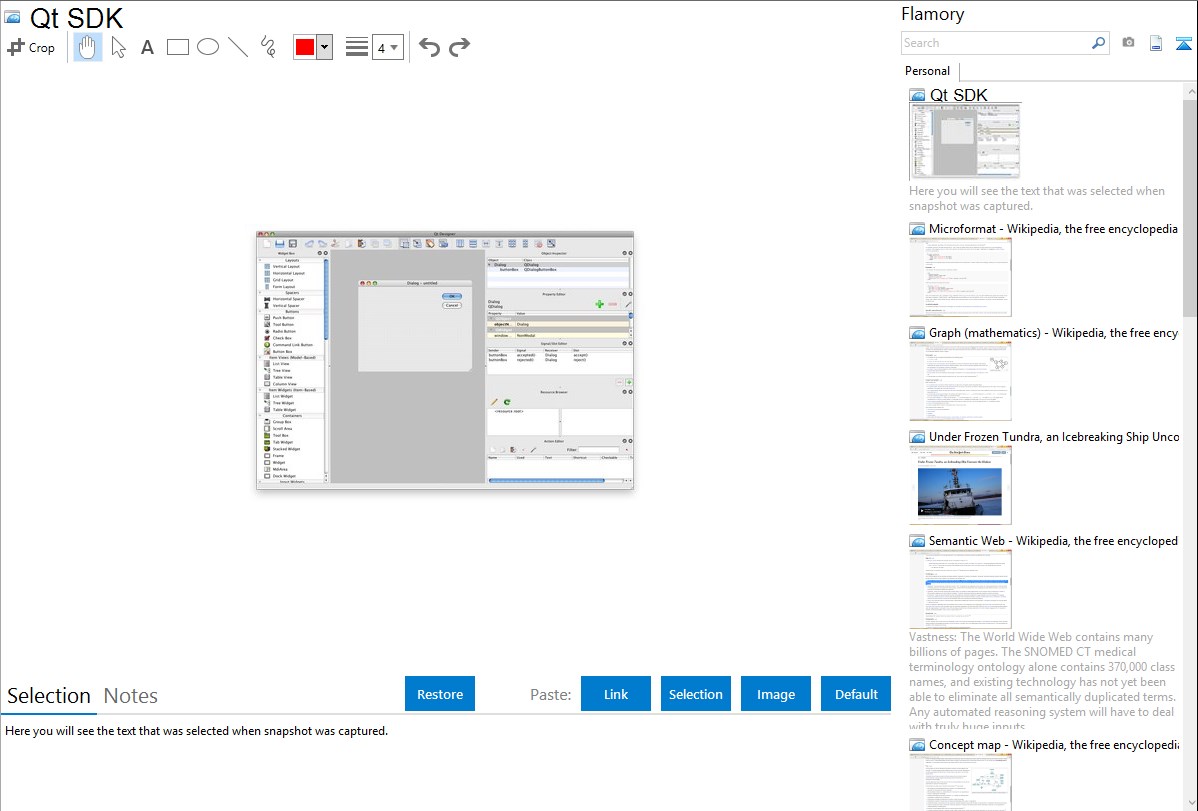The width and height of the screenshot is (1198, 811).
Task: Open the color picker dropdown arrow
Action: click(x=325, y=47)
